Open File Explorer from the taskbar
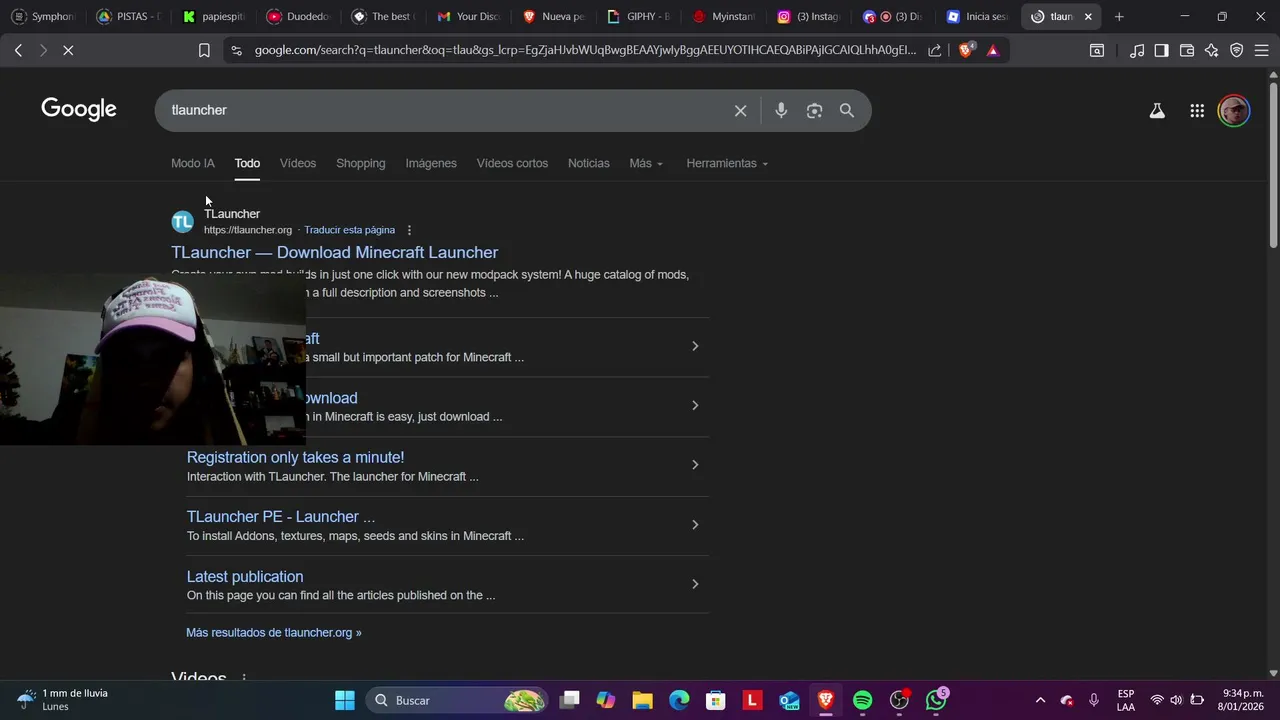The height and width of the screenshot is (720, 1280). pos(642,700)
